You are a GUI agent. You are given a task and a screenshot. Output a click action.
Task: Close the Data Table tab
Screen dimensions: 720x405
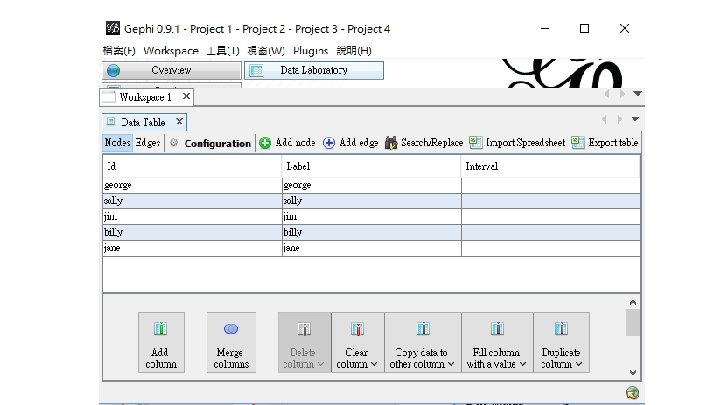click(179, 122)
